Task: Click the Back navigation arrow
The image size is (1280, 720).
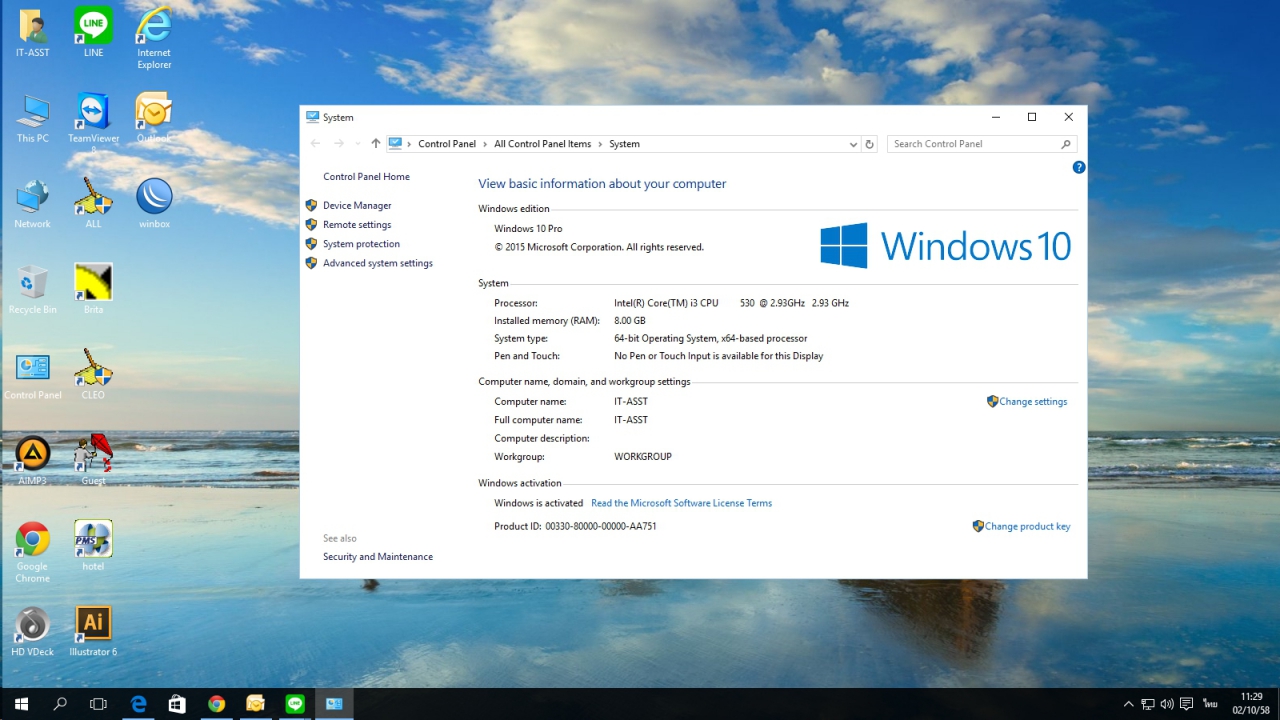Action: 316,144
